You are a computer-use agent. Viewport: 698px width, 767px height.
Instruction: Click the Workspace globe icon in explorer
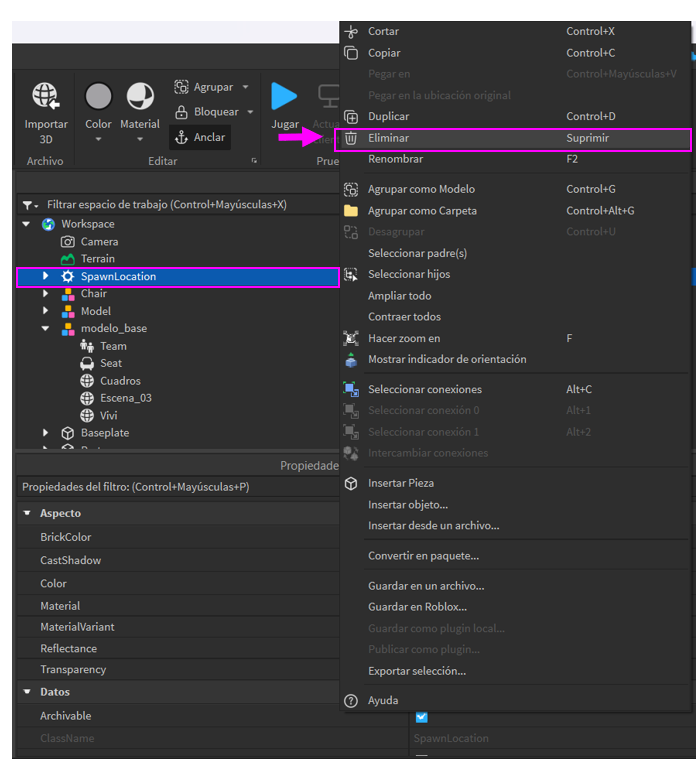pos(48,225)
